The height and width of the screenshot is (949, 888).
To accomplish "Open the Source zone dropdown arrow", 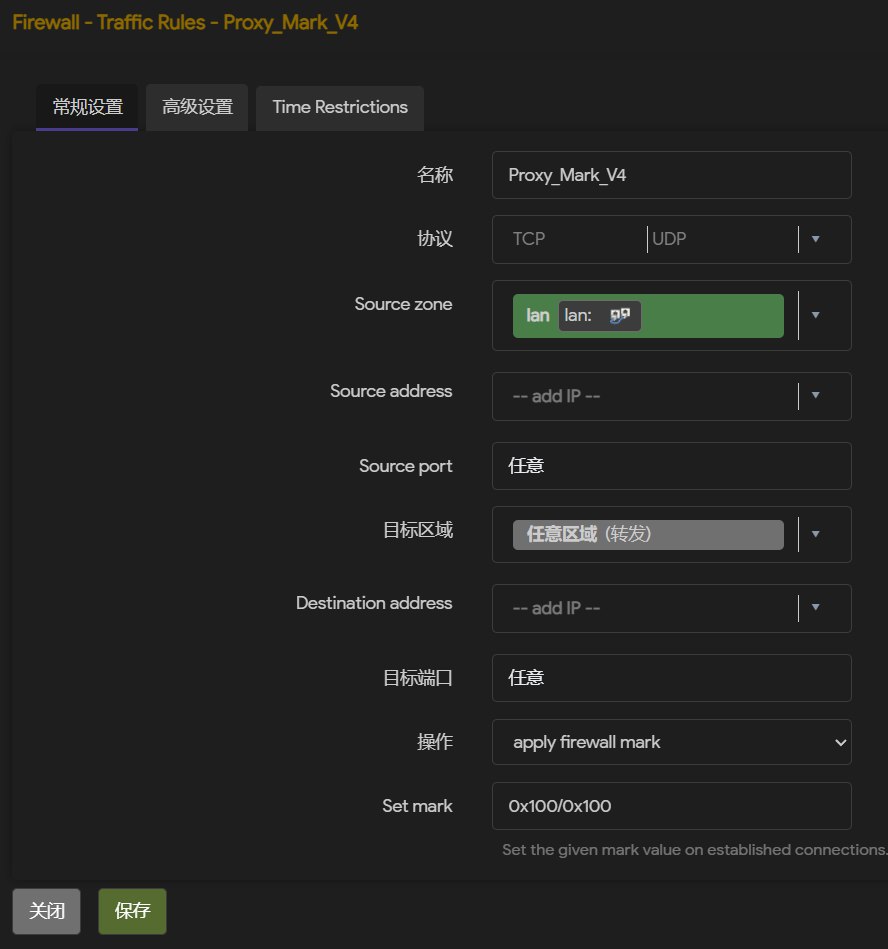I will 815,315.
